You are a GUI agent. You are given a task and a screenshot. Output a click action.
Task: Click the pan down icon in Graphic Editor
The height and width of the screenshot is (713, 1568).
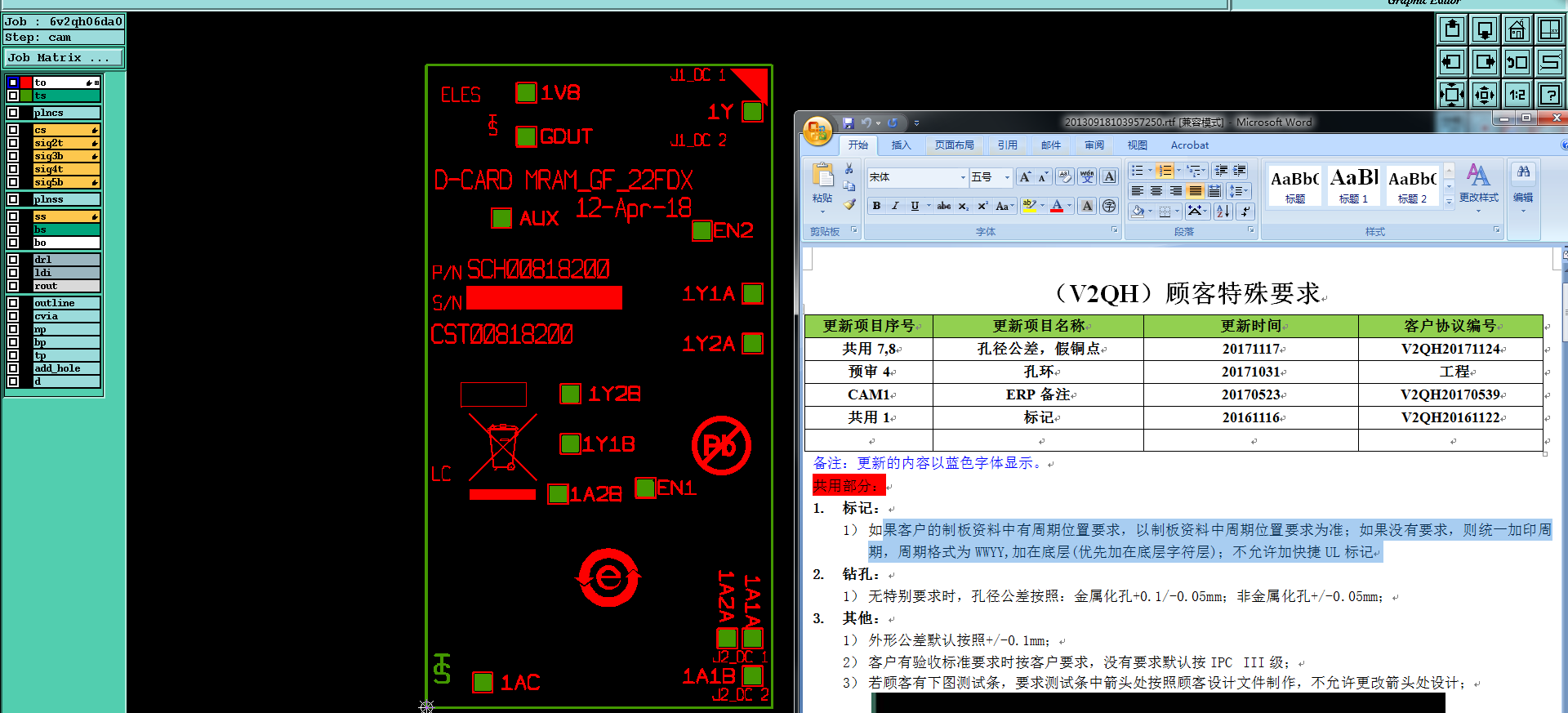[x=1485, y=30]
